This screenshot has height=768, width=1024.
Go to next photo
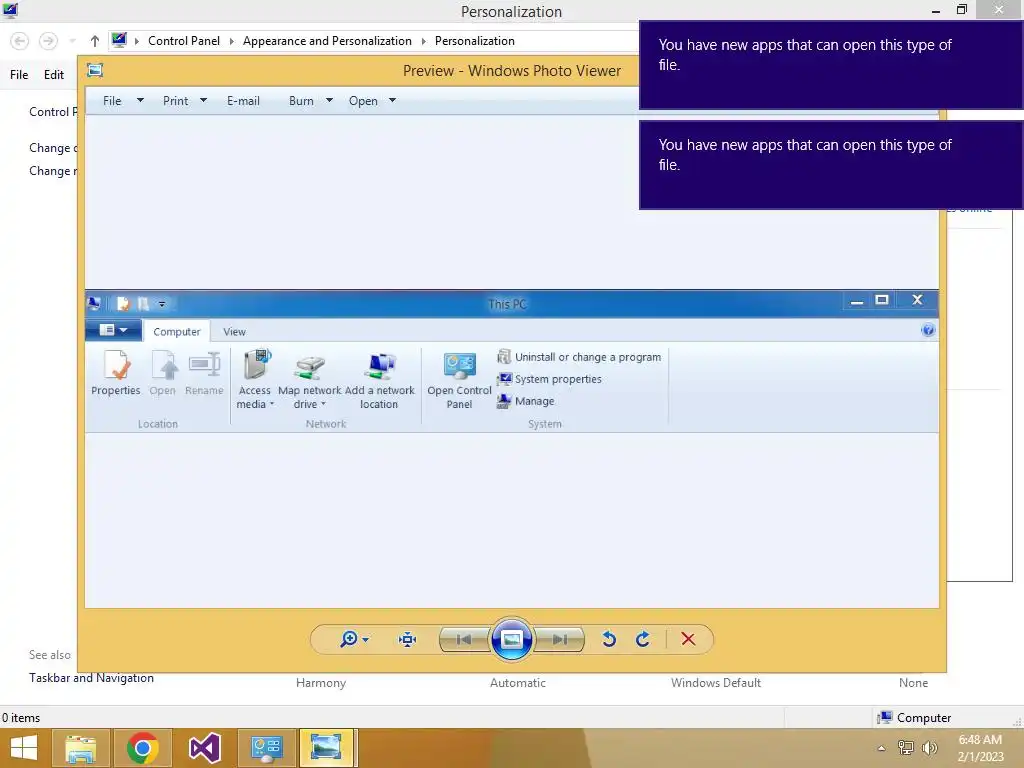(560, 639)
